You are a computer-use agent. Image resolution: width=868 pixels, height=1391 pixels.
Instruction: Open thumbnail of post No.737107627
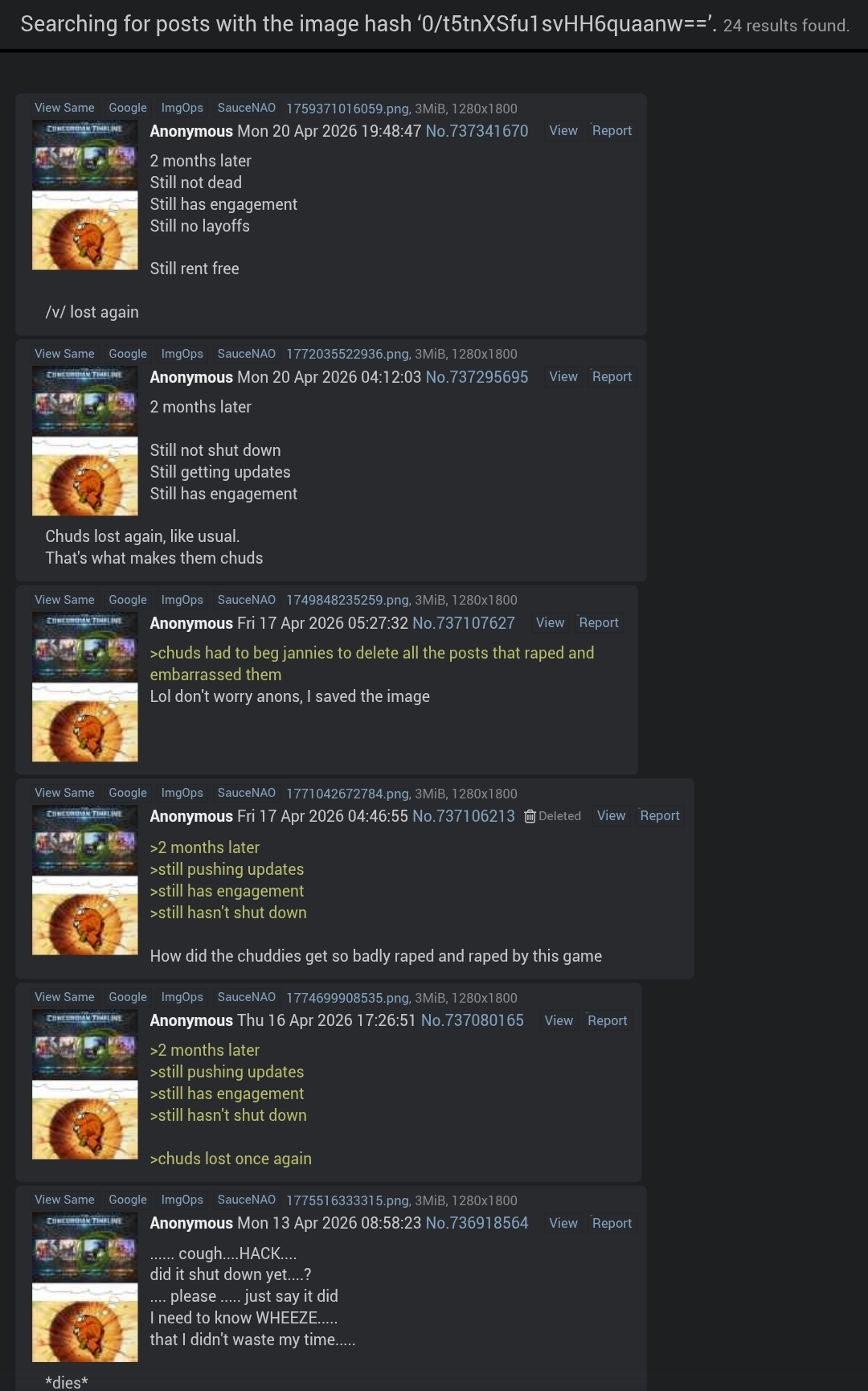click(x=85, y=687)
